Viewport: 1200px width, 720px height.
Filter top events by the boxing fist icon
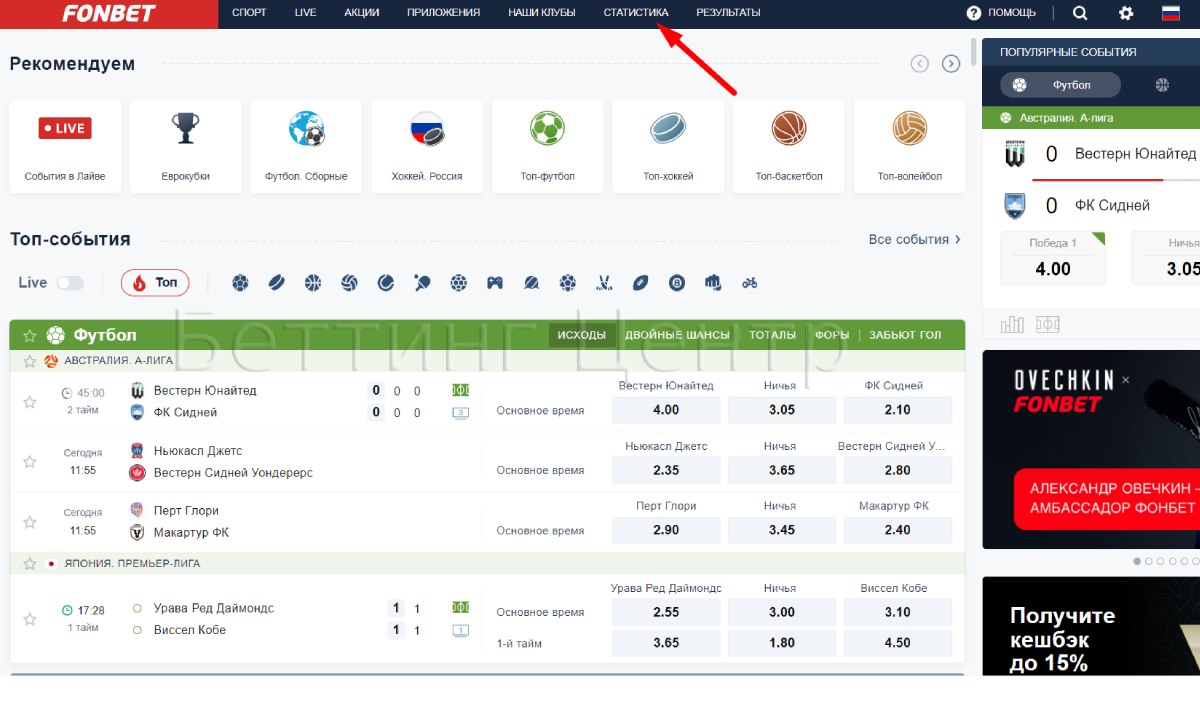[x=713, y=283]
